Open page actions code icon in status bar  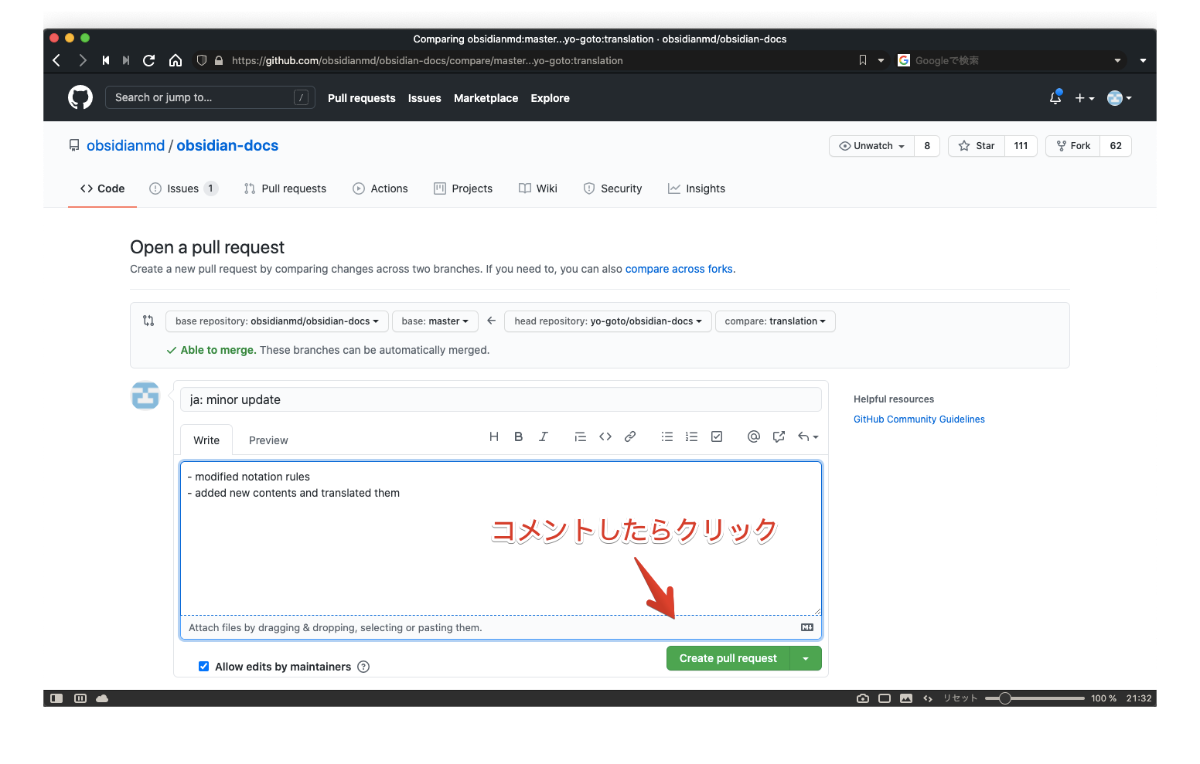tap(928, 698)
